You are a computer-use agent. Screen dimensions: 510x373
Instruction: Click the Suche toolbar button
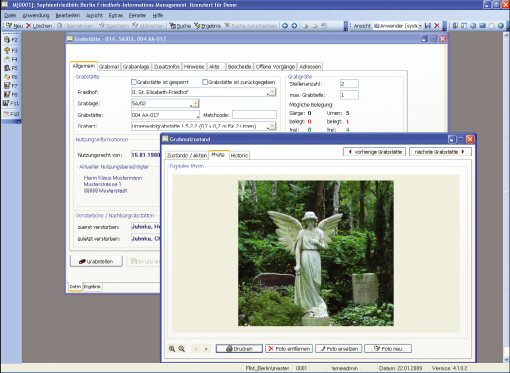pos(180,26)
